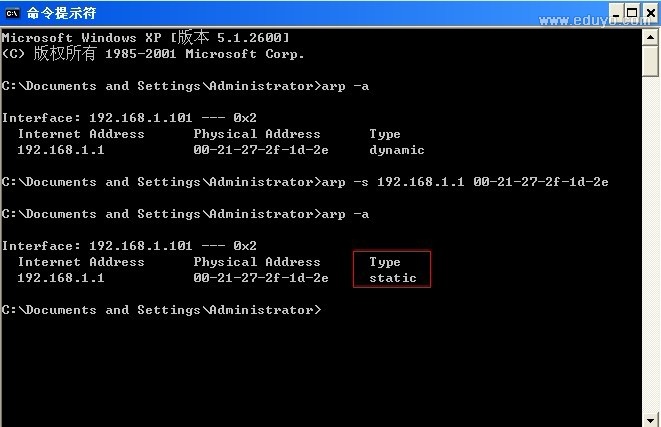Click the Microsoft Corp. copyright line
This screenshot has height=427, width=661.
tap(153, 54)
